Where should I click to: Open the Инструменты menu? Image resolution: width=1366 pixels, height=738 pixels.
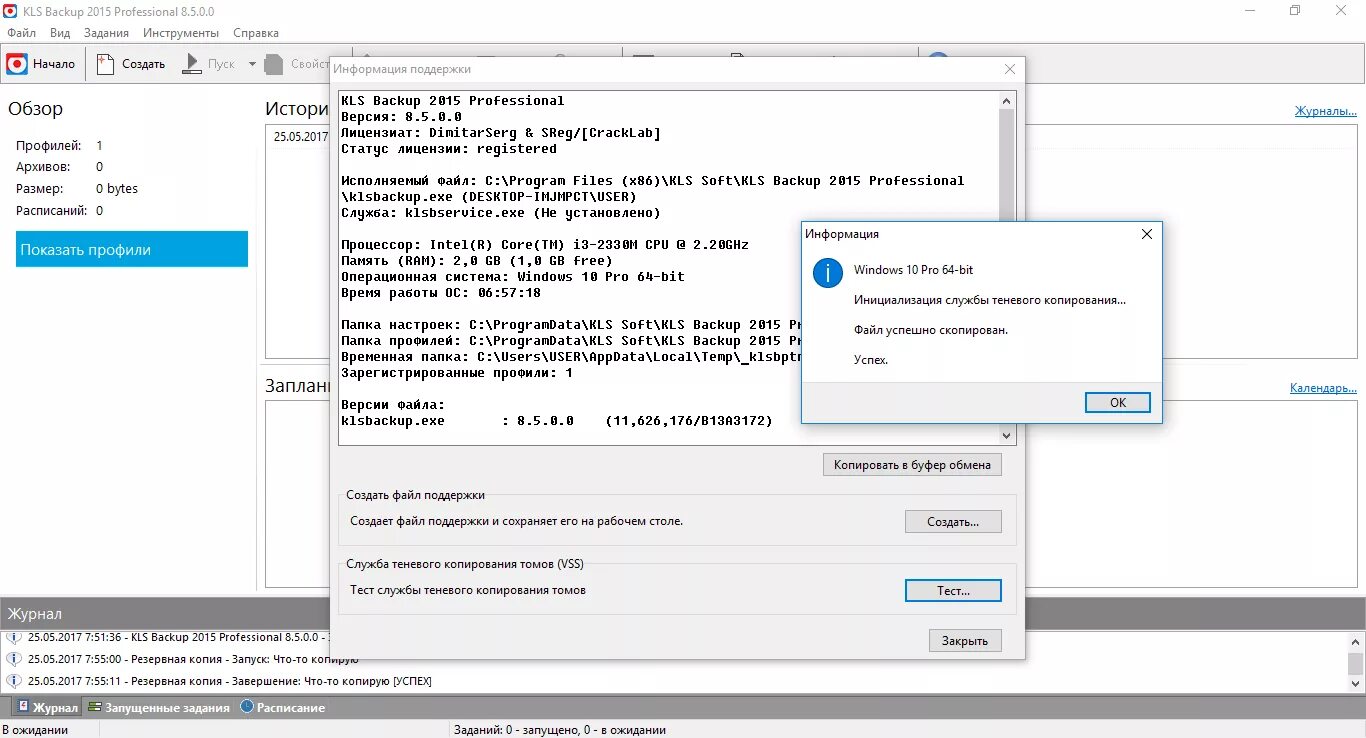coord(181,33)
